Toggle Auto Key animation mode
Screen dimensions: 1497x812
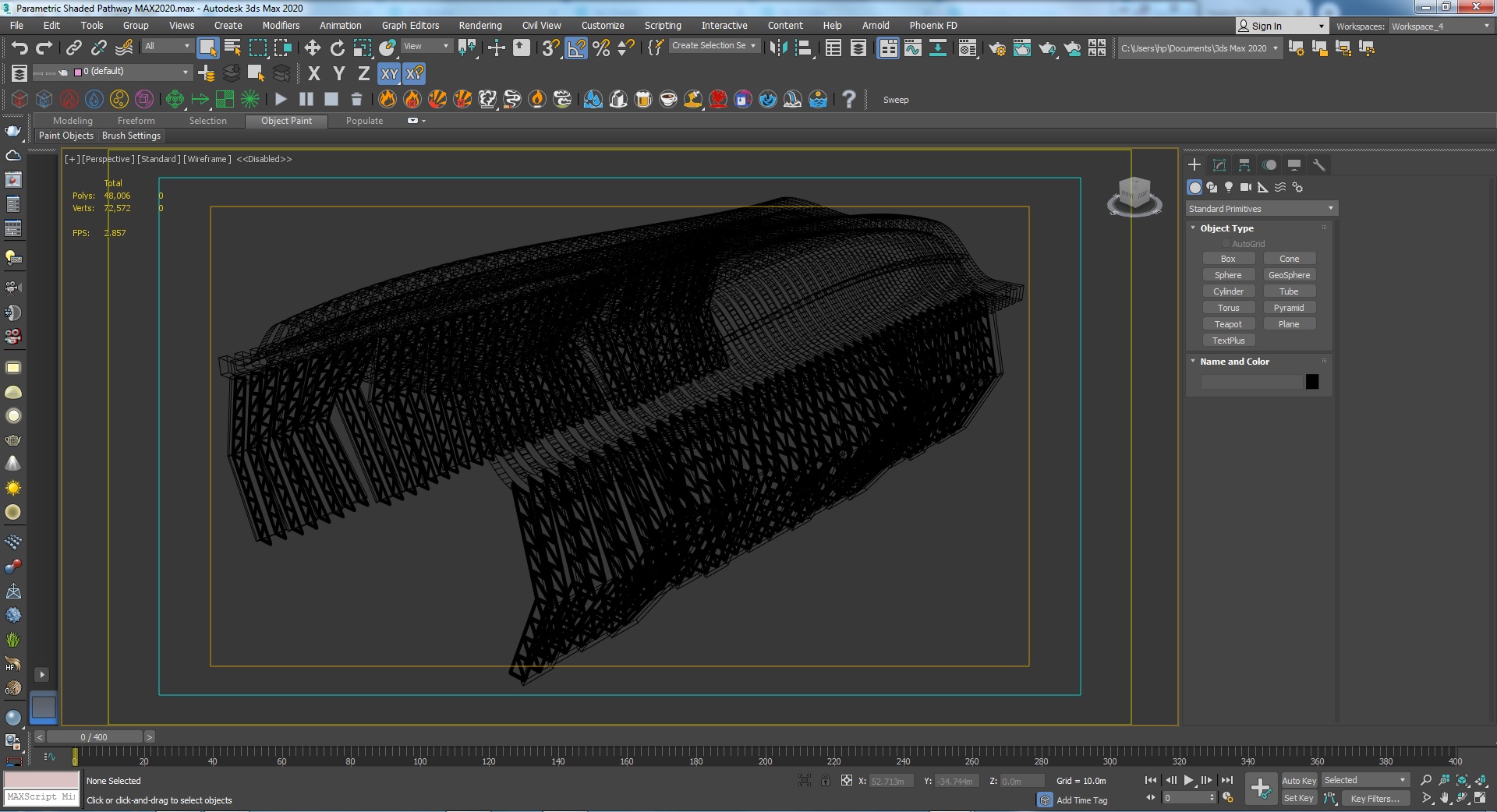tap(1298, 781)
